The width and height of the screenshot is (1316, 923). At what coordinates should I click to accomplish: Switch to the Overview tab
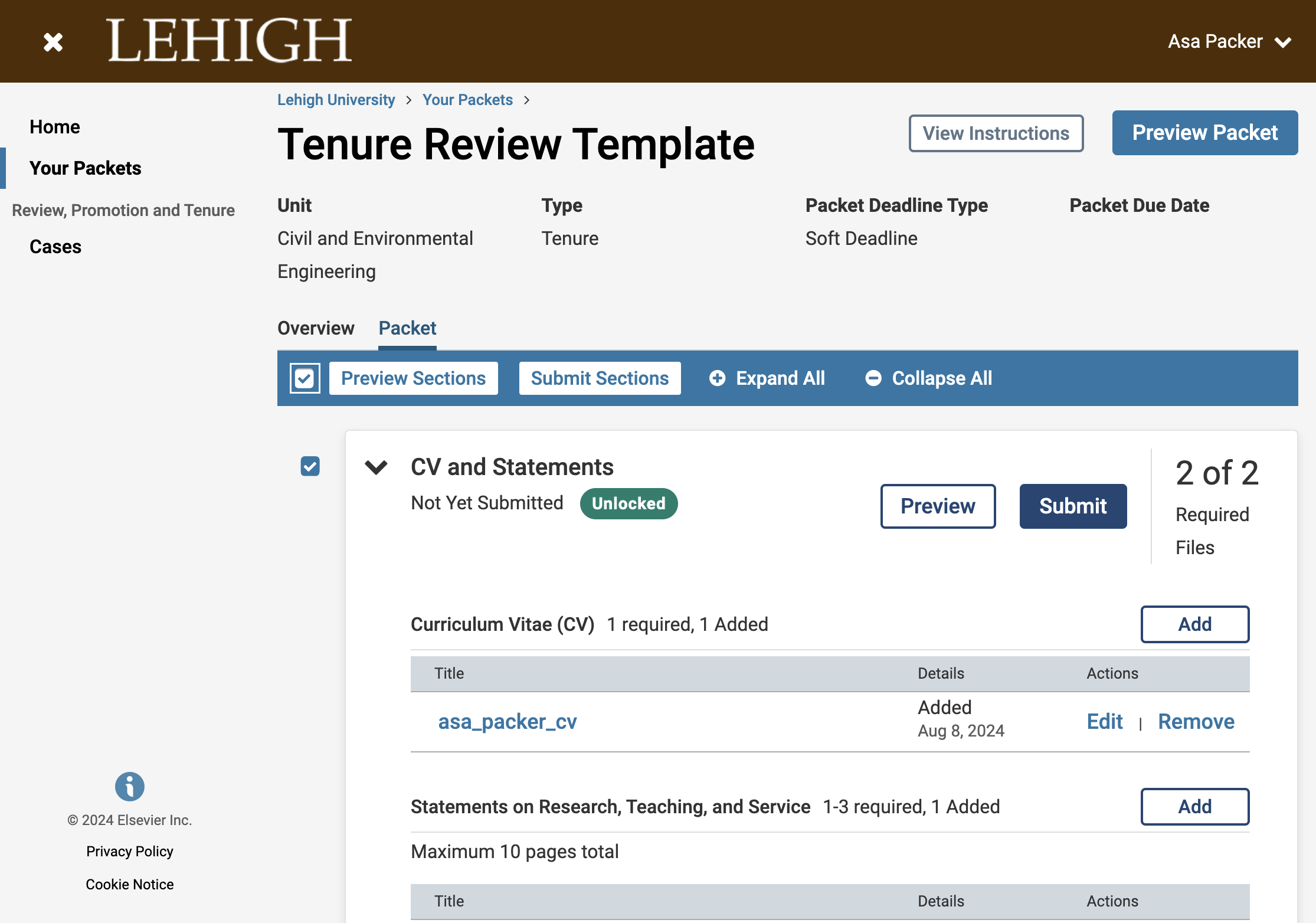tap(316, 328)
